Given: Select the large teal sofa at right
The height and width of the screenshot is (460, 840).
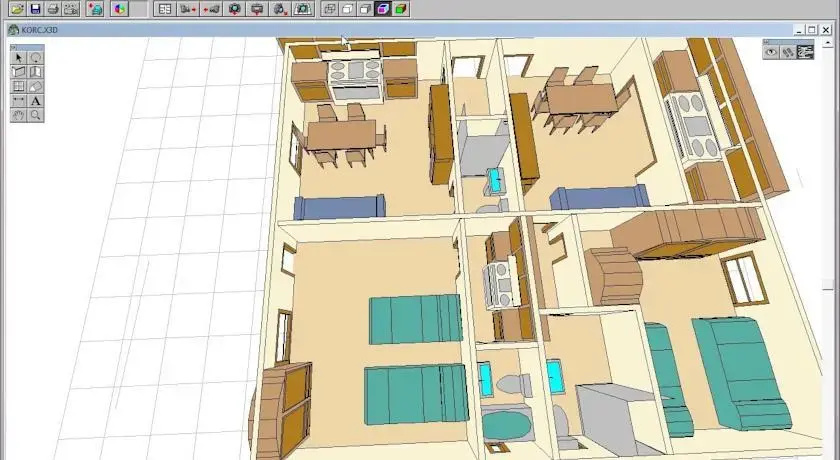Looking at the screenshot, I should tap(741, 373).
